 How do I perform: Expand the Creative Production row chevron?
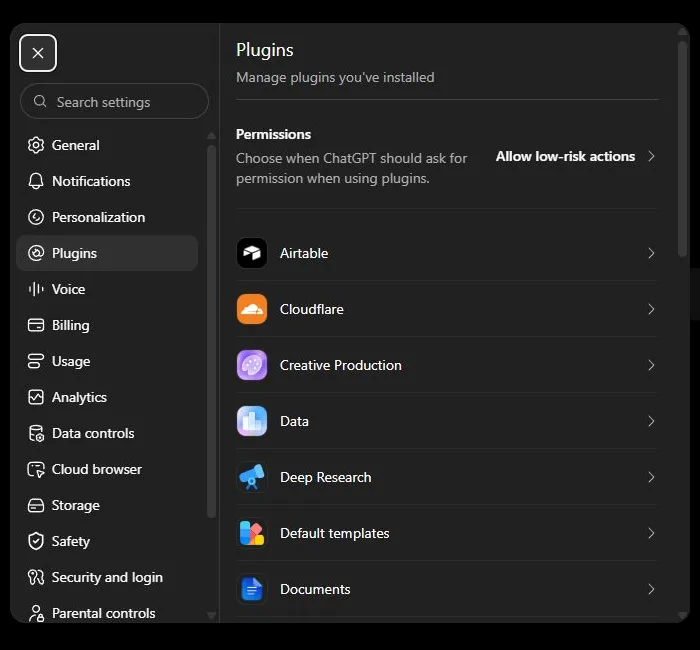(651, 365)
